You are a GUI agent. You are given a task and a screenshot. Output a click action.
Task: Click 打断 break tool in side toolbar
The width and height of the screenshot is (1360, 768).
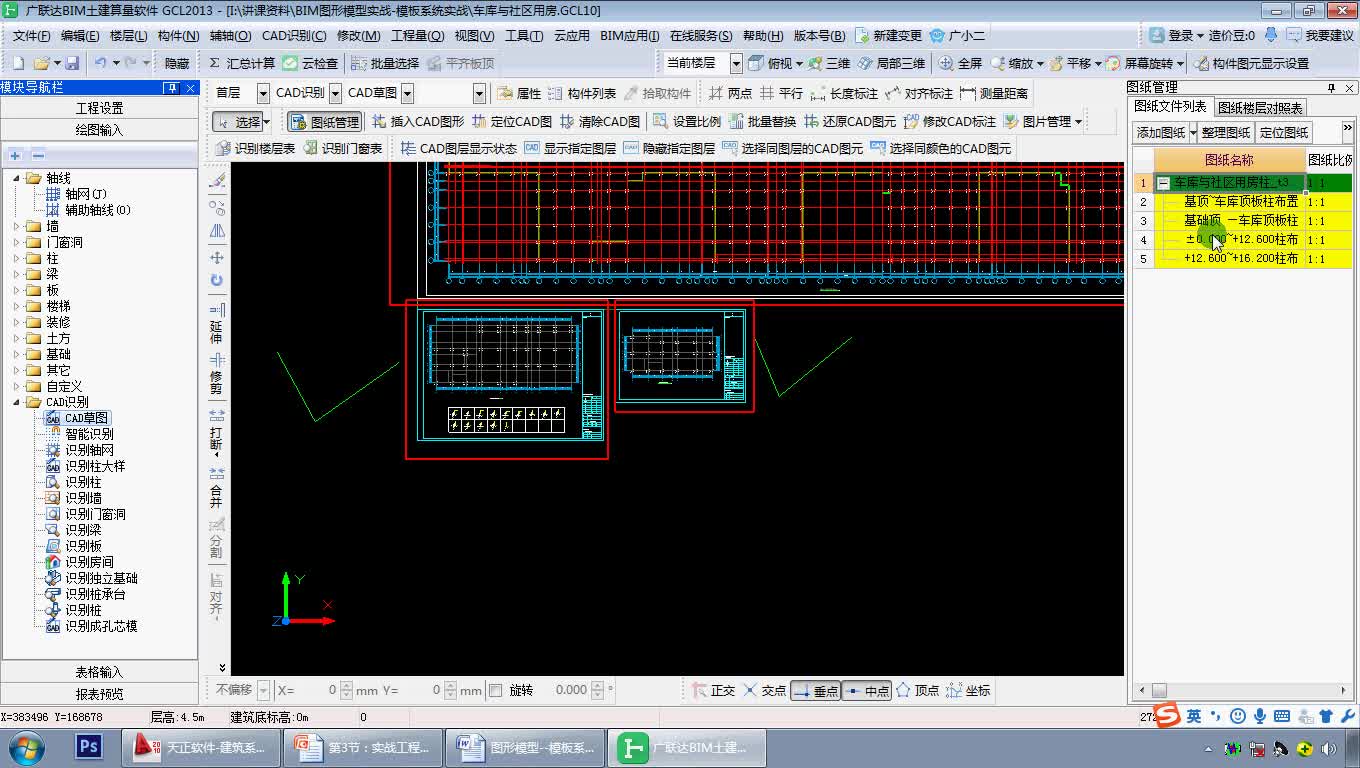216,434
